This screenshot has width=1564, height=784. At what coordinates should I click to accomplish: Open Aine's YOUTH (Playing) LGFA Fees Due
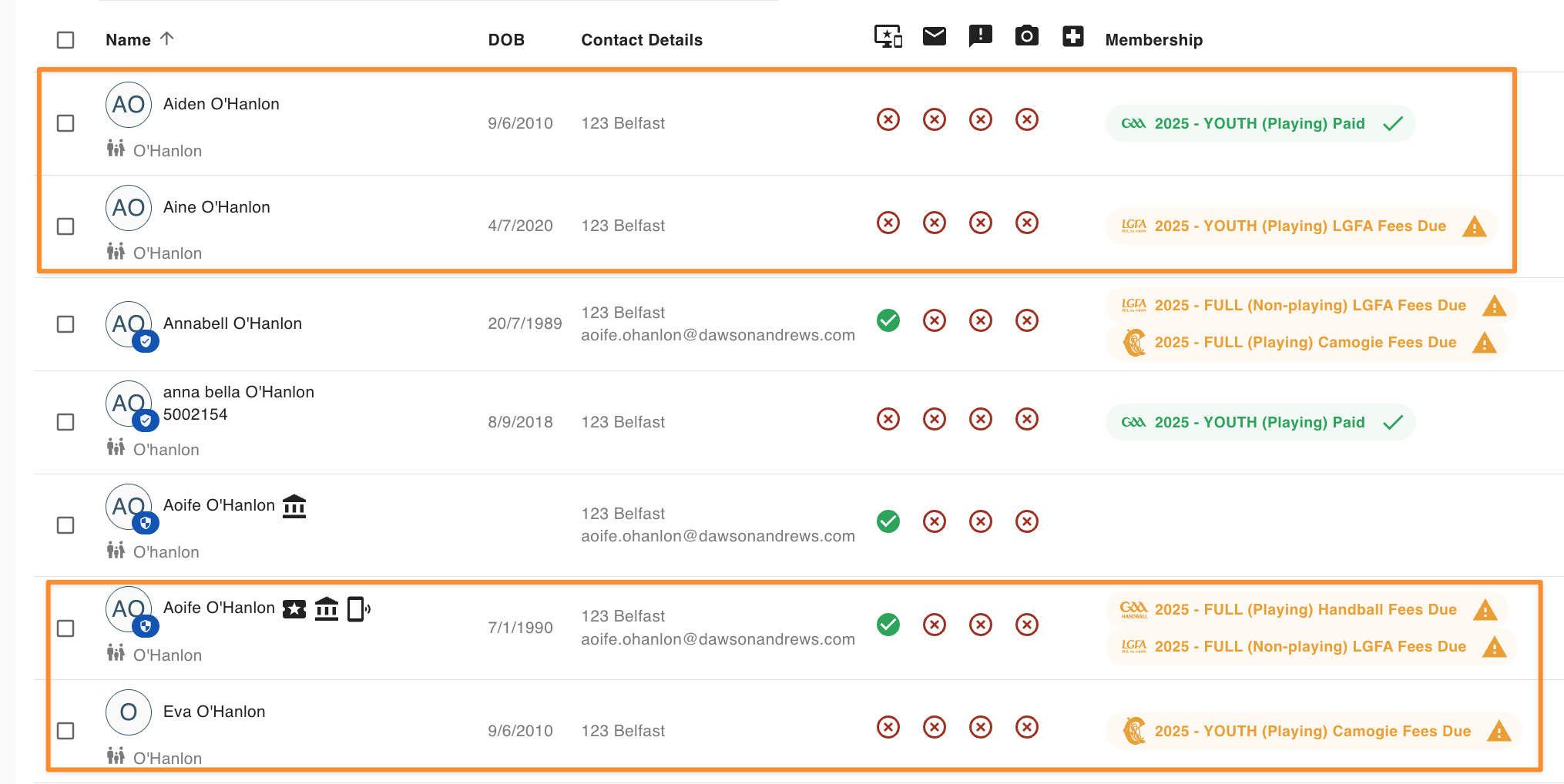click(1301, 226)
